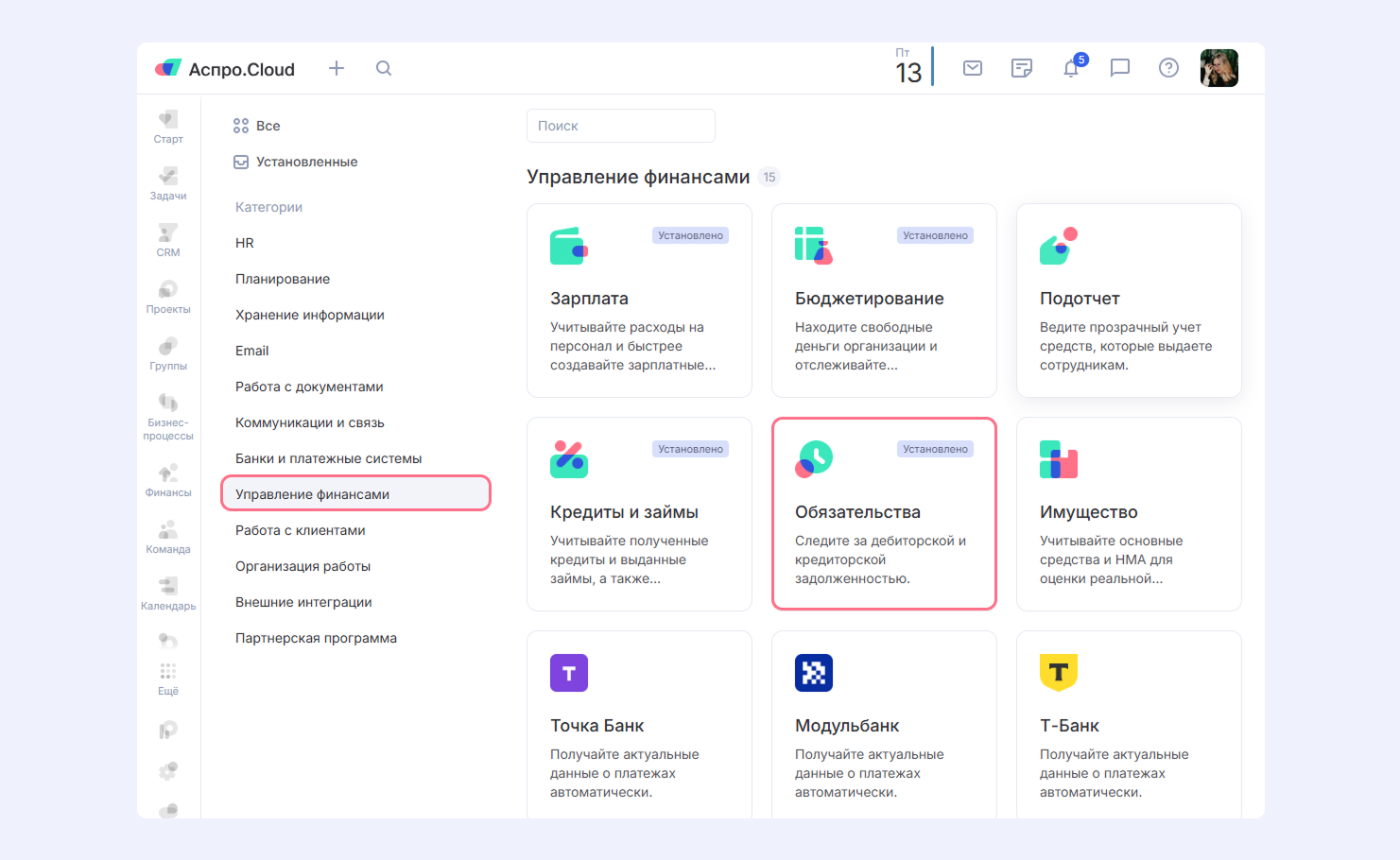The width and height of the screenshot is (1400, 860).
Task: Expand the Ещё sidebar menu
Action: 168,678
